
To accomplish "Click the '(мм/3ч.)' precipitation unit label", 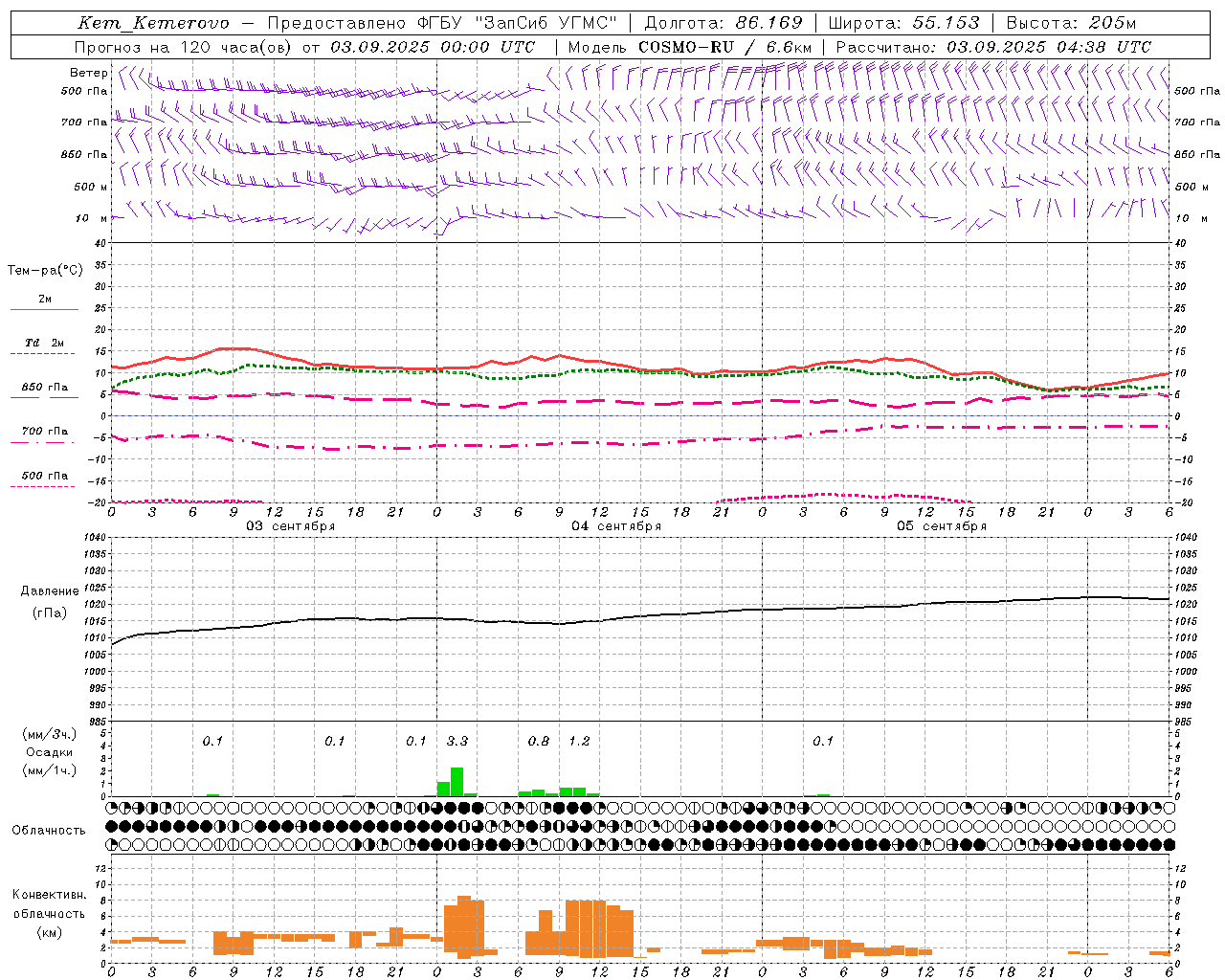I will click(50, 734).
